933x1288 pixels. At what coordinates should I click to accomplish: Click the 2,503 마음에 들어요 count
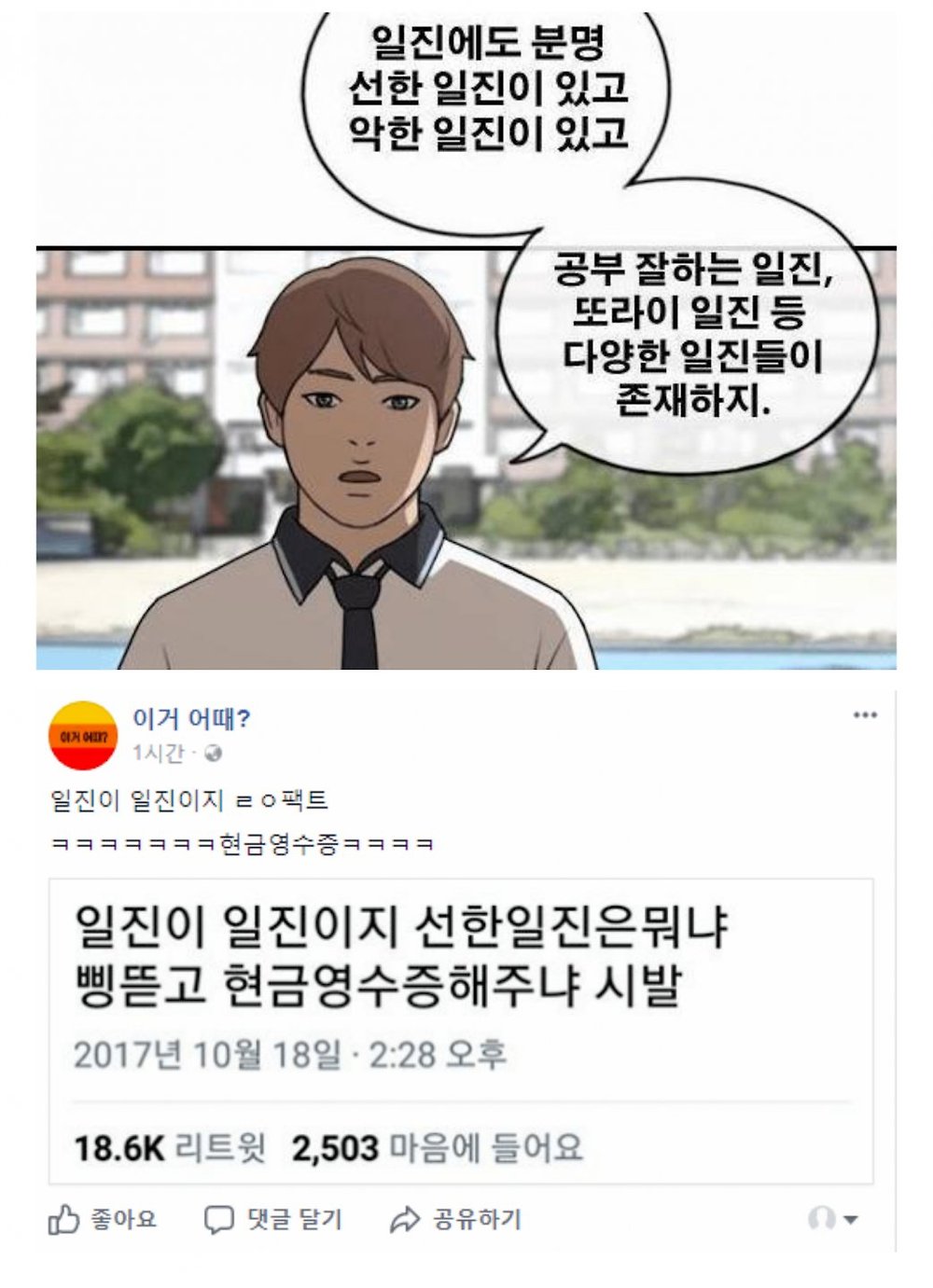438,1147
